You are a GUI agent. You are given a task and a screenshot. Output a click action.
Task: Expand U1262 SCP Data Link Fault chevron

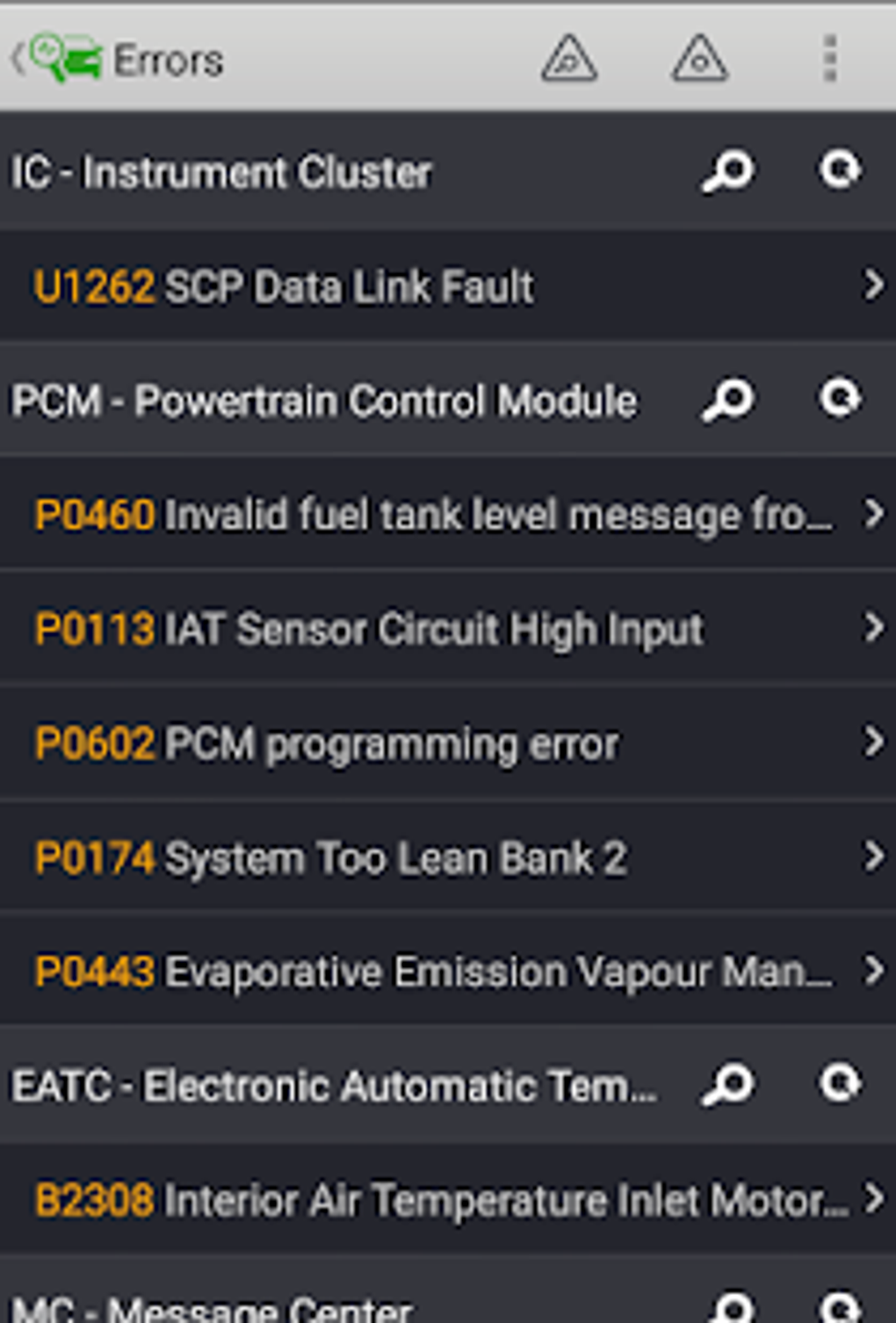click(x=873, y=286)
